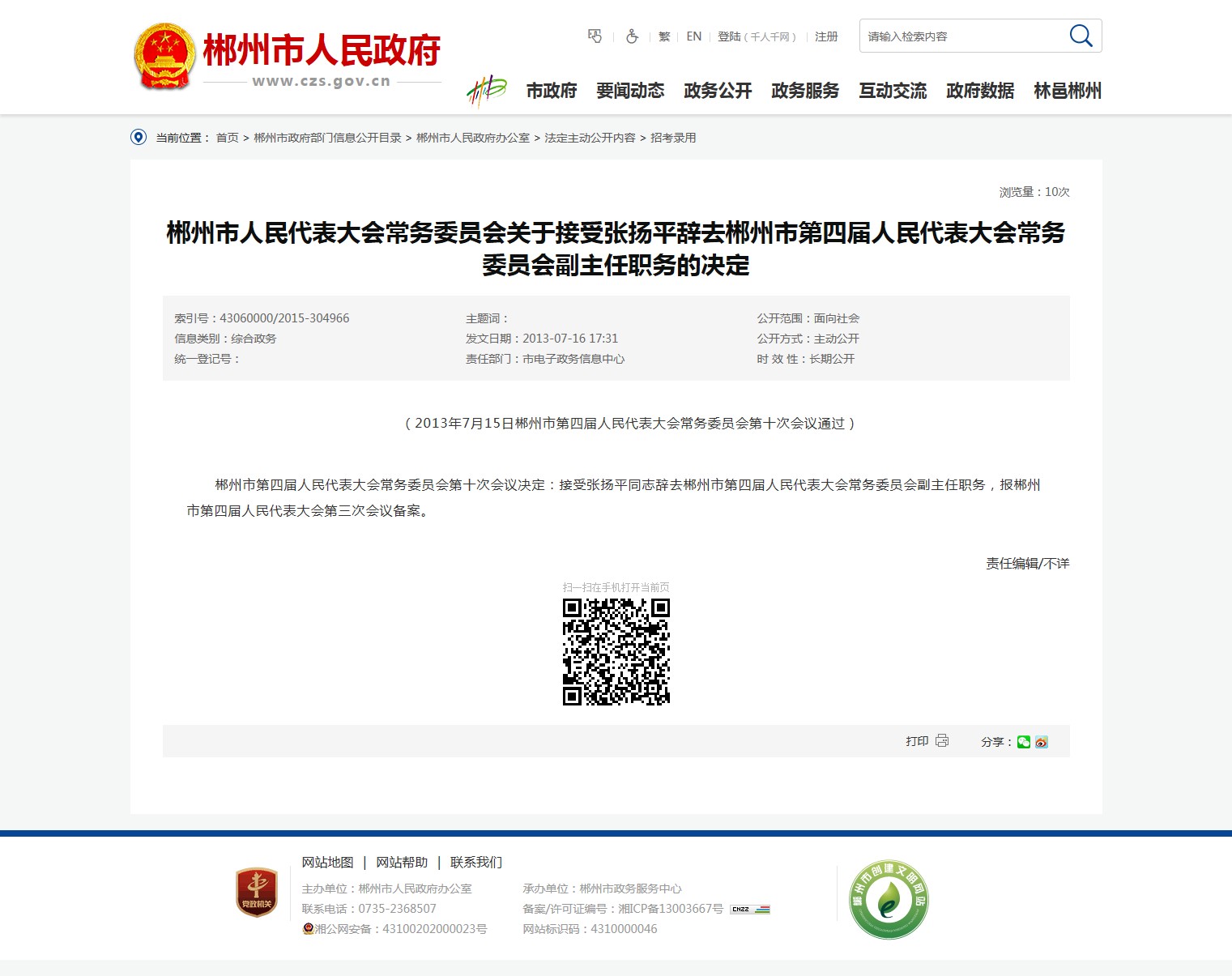Open the 网站地图 footer link
This screenshot has width=1232, height=976.
click(x=327, y=863)
